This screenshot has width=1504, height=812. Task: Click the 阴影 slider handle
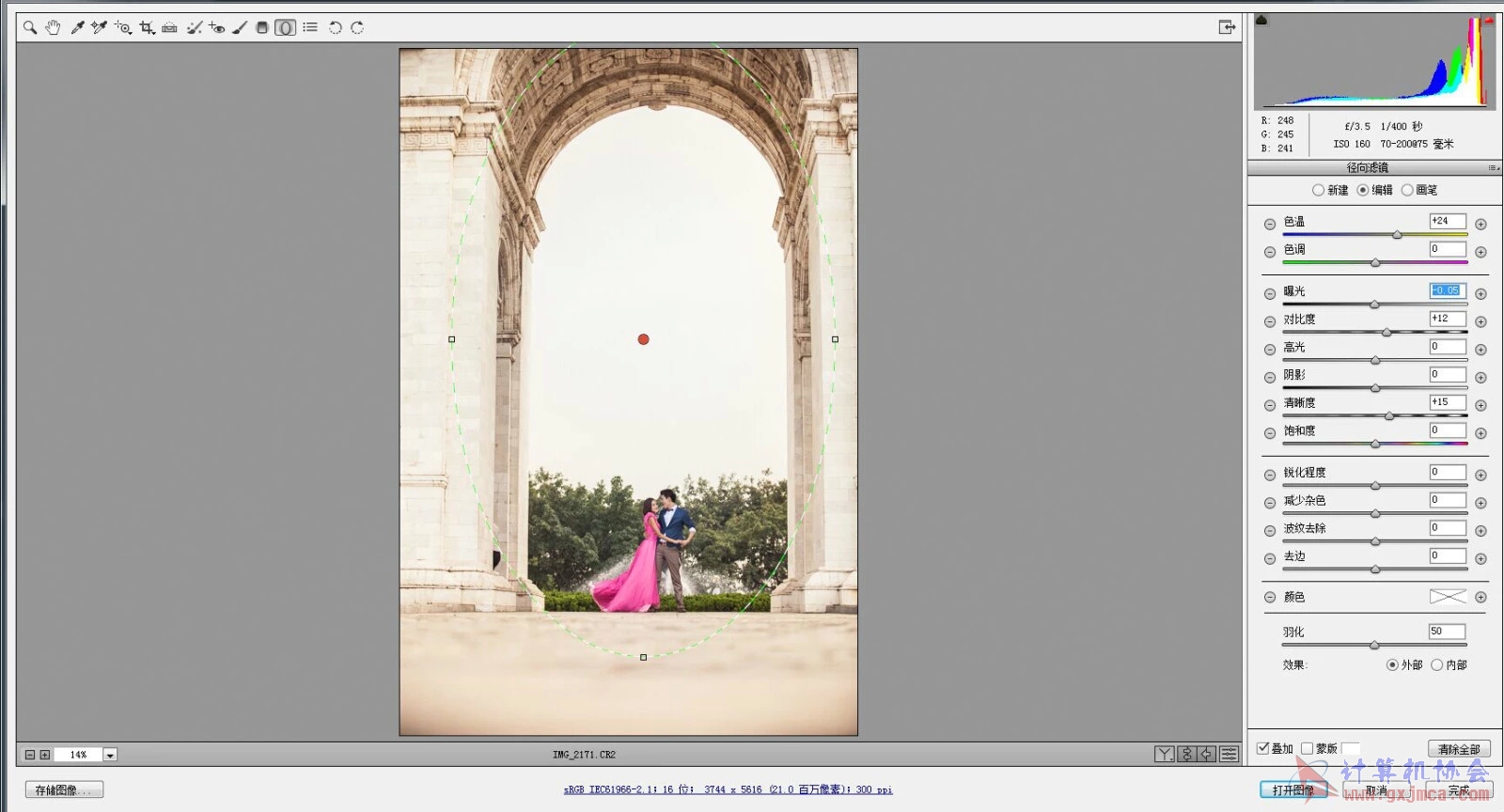click(1375, 388)
